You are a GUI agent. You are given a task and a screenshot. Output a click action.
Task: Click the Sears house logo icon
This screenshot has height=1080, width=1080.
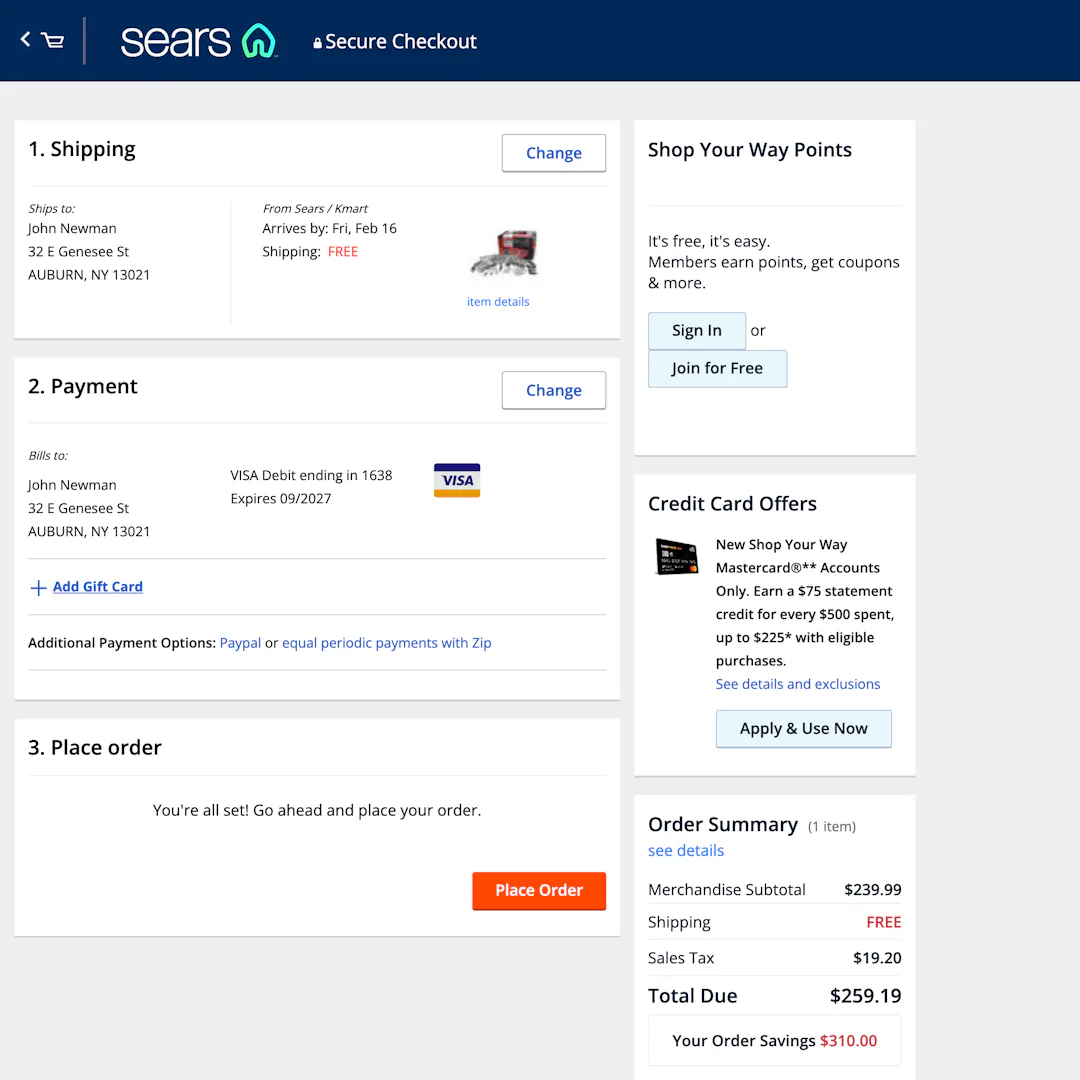(259, 41)
